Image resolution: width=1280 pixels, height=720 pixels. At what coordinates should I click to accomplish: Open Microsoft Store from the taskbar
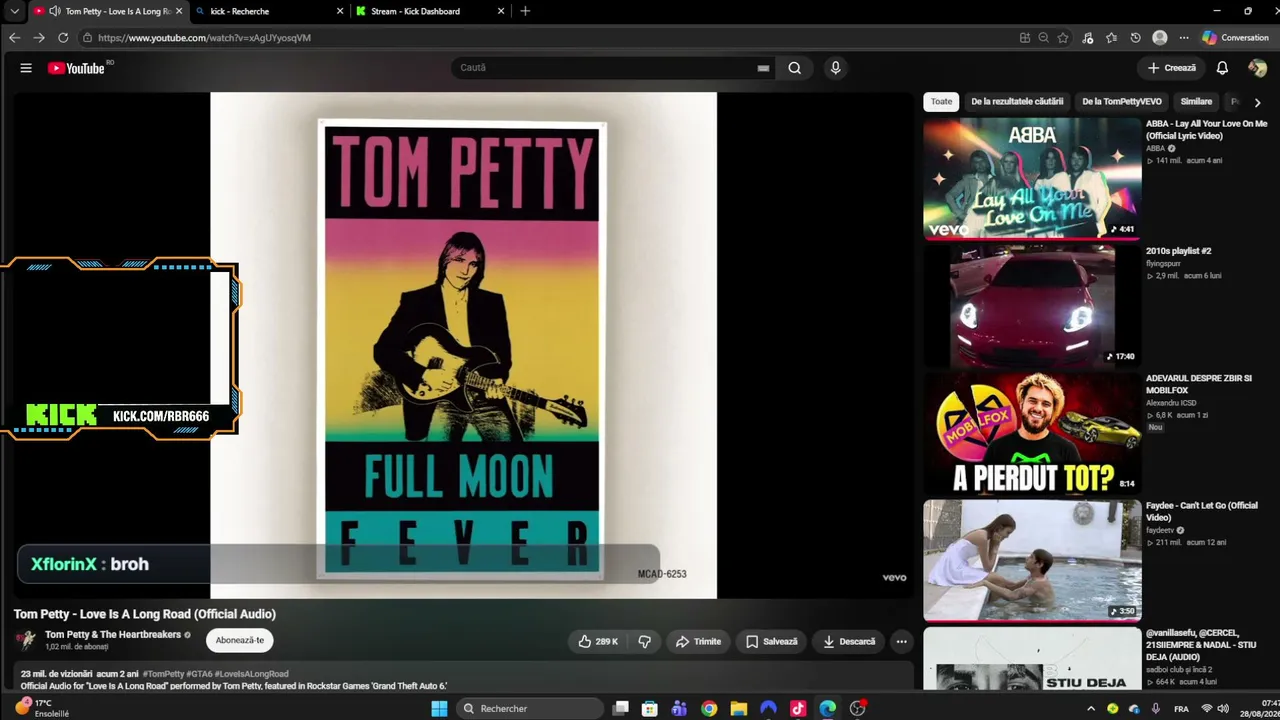(649, 708)
